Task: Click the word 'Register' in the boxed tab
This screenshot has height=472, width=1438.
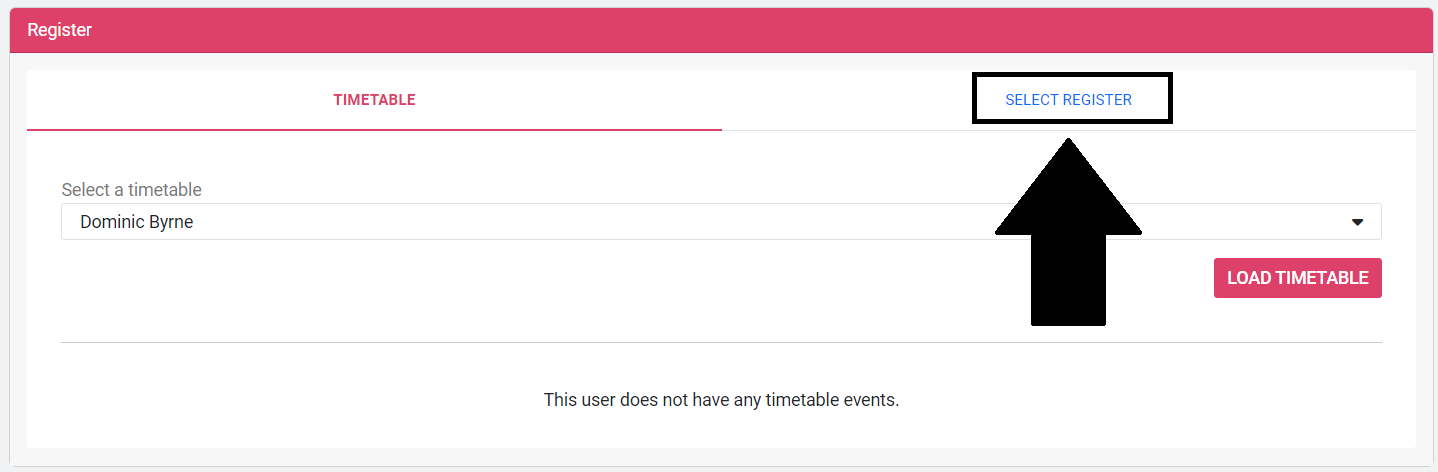Action: pos(1097,100)
